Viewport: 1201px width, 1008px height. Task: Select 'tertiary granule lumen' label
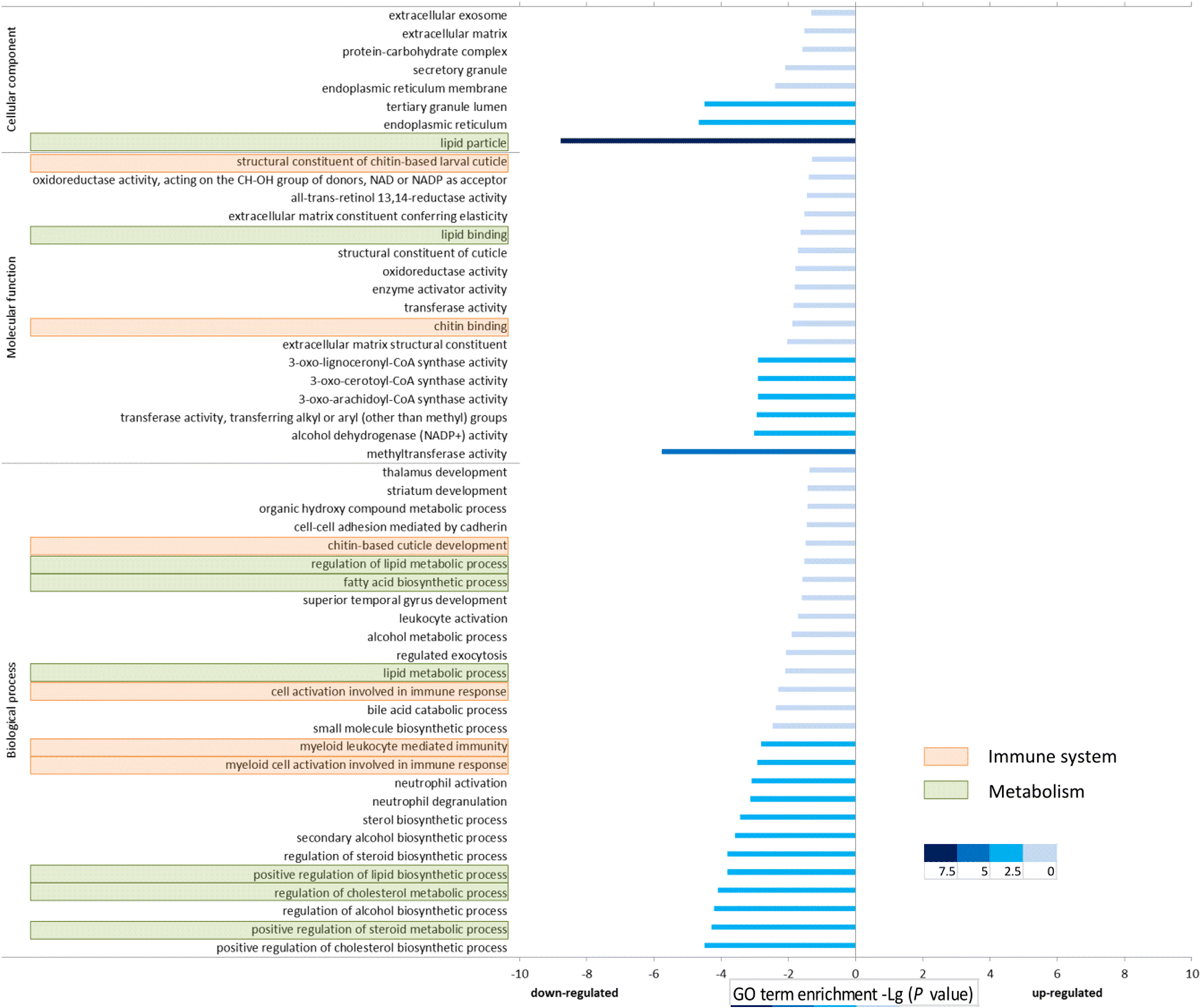(446, 107)
